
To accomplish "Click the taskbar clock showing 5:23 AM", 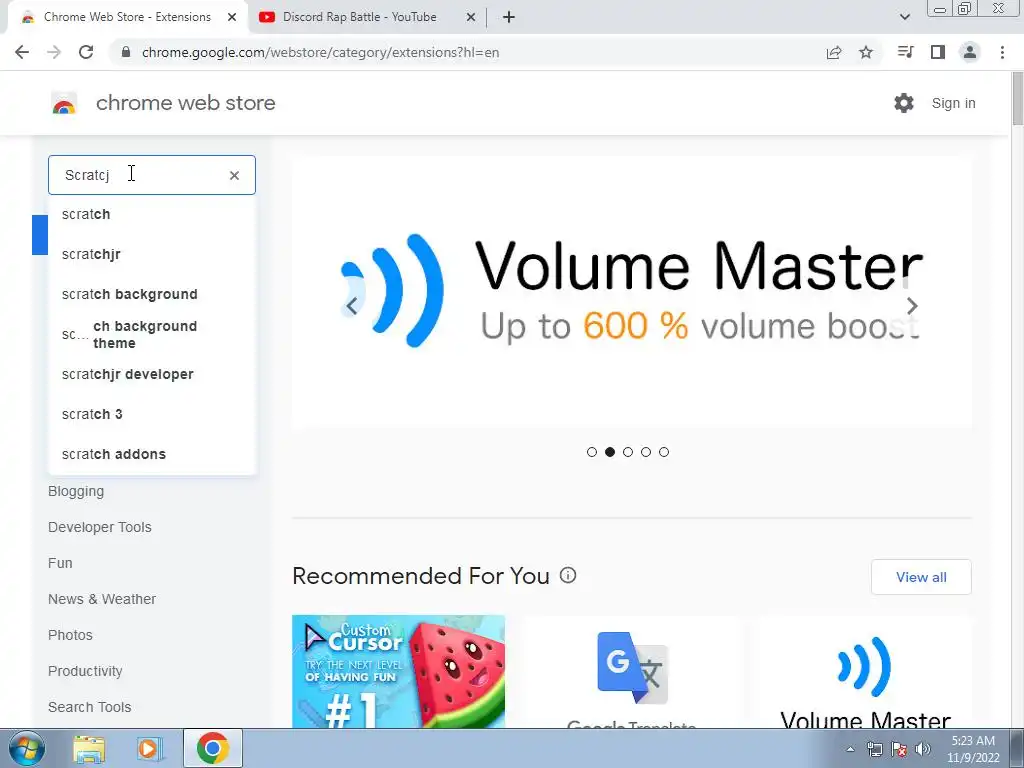I will coord(973,749).
